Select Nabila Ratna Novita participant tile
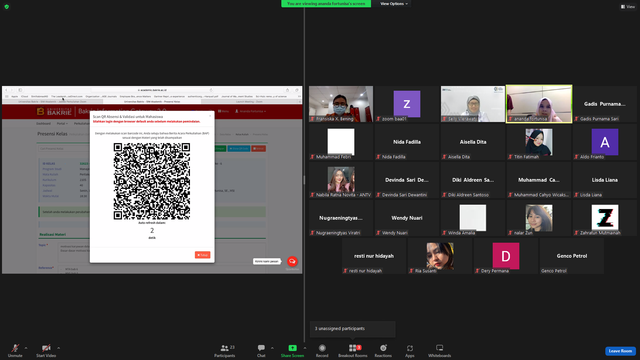640x360 pixels. point(341,180)
